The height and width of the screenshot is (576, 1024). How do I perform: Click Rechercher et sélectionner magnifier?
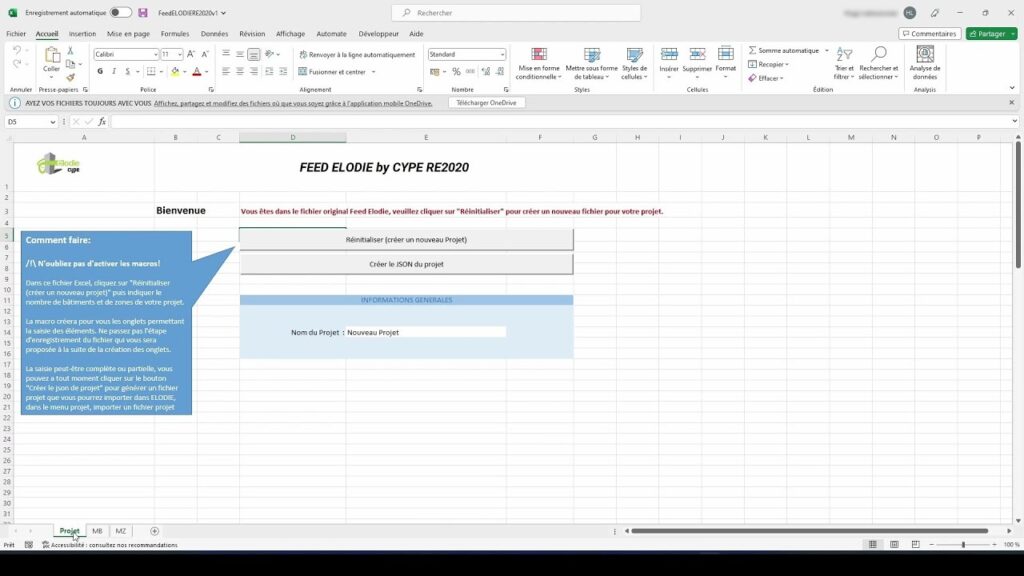click(879, 55)
